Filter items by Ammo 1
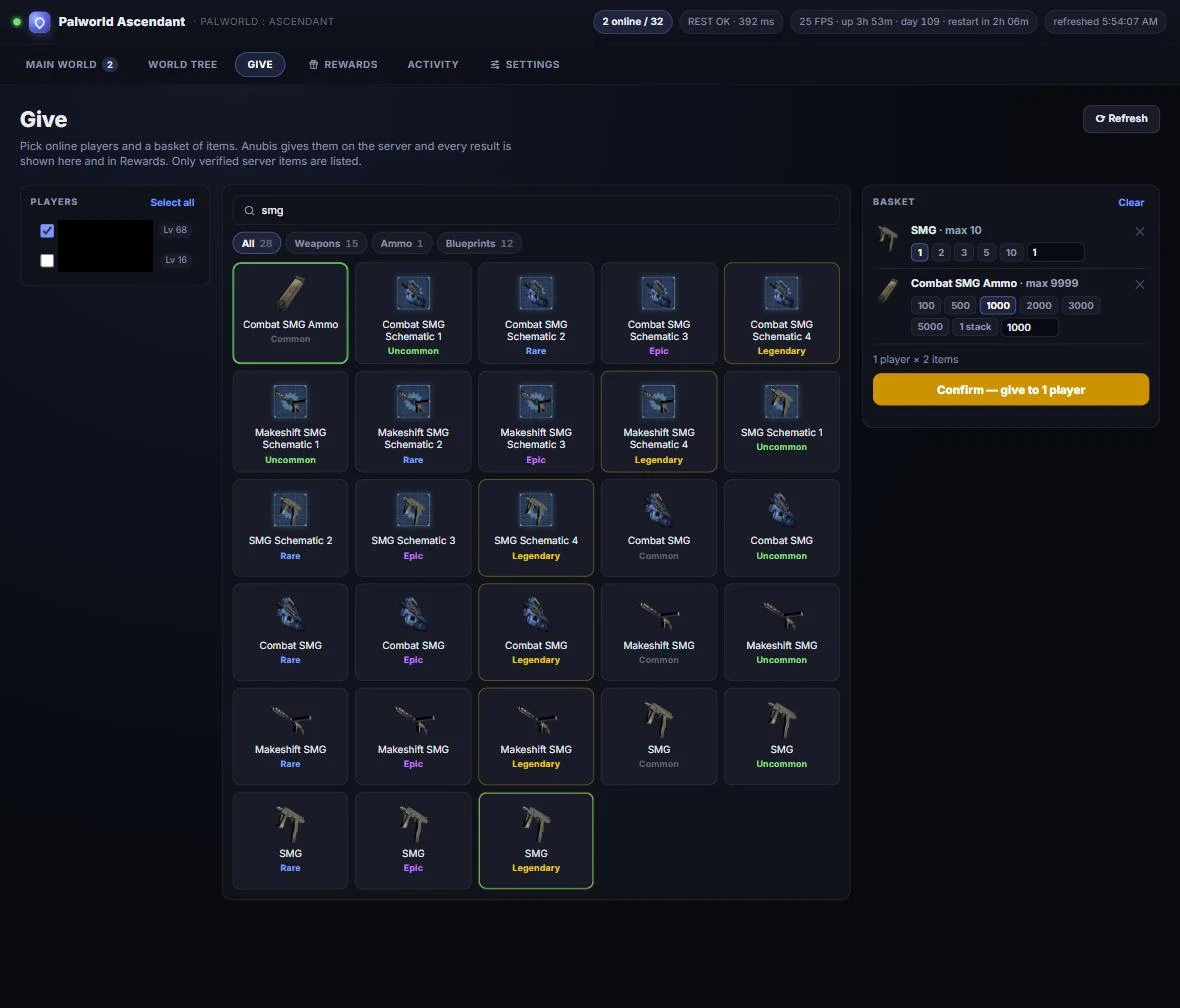1180x1008 pixels. 401,243
